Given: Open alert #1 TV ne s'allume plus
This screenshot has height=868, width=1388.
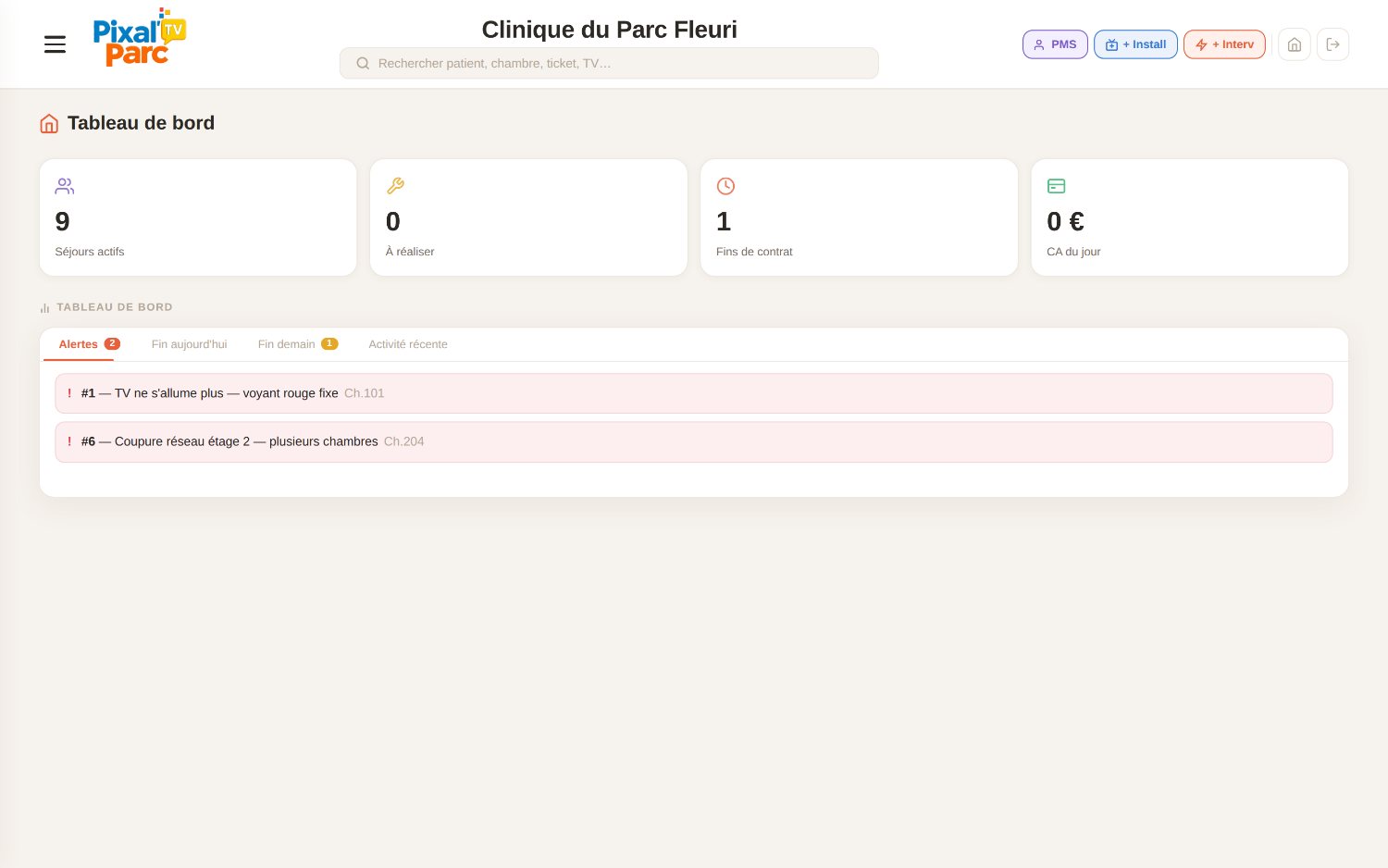Looking at the screenshot, I should (x=694, y=393).
